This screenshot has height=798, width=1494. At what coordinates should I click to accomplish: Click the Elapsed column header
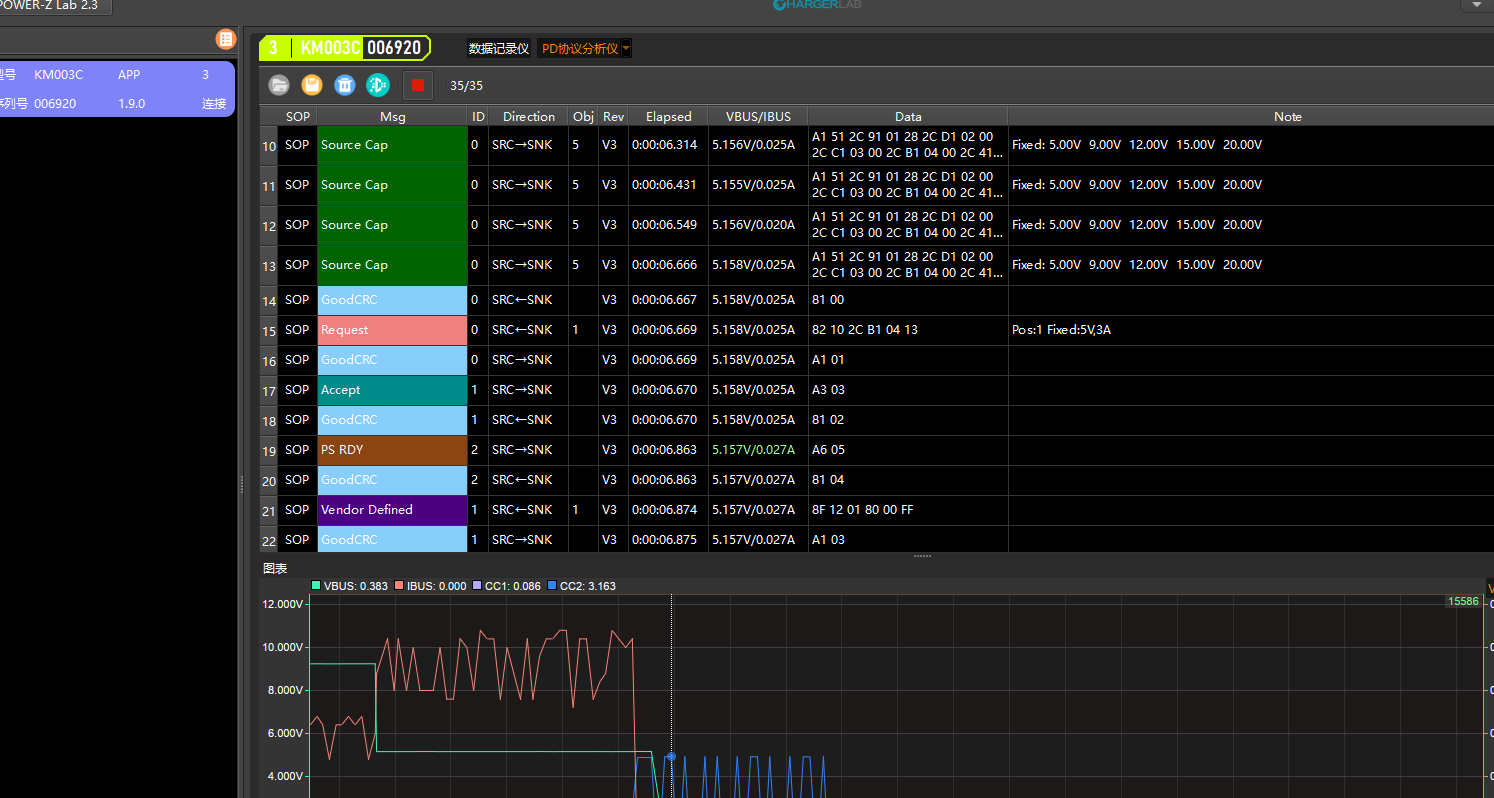tap(668, 117)
